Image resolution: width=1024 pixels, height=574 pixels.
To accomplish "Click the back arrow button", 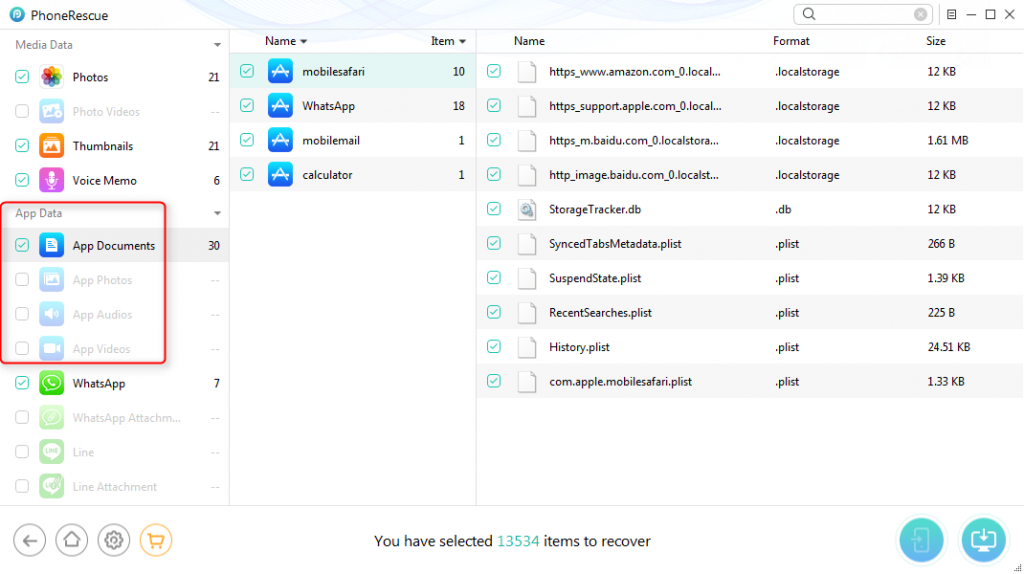I will pyautogui.click(x=29, y=541).
